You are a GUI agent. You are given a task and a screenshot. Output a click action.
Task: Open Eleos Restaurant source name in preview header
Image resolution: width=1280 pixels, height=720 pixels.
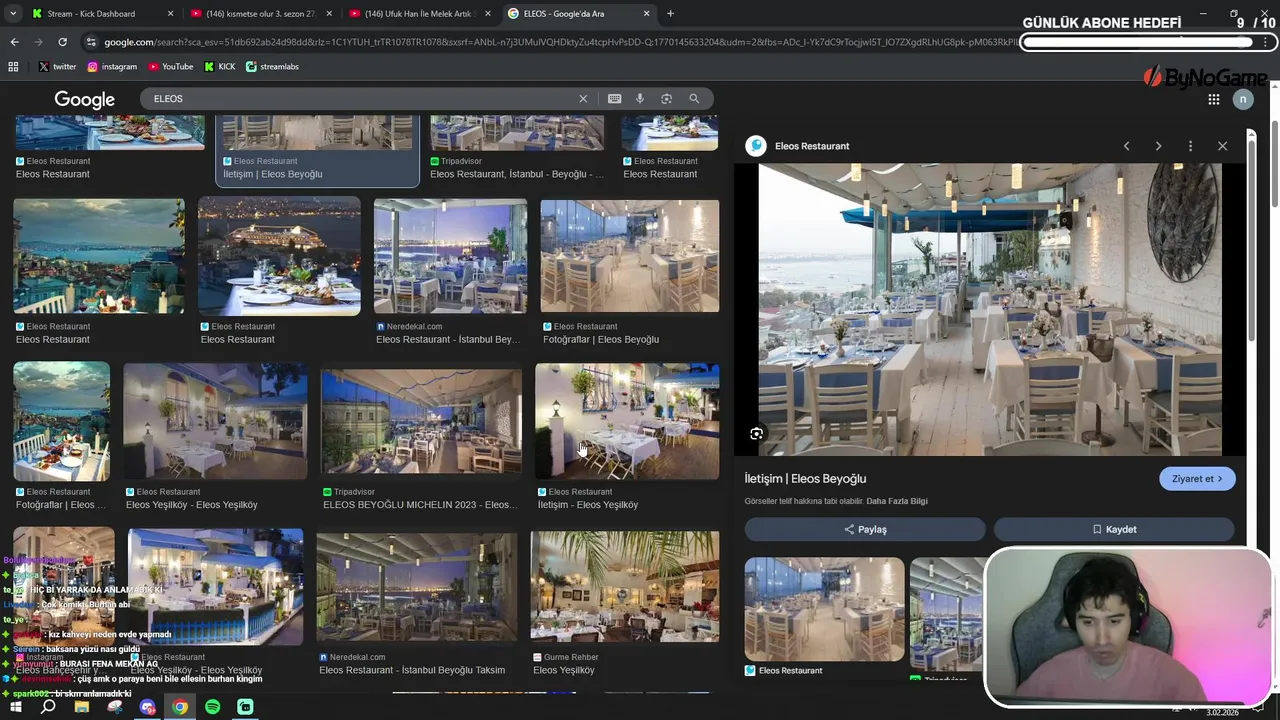[811, 146]
